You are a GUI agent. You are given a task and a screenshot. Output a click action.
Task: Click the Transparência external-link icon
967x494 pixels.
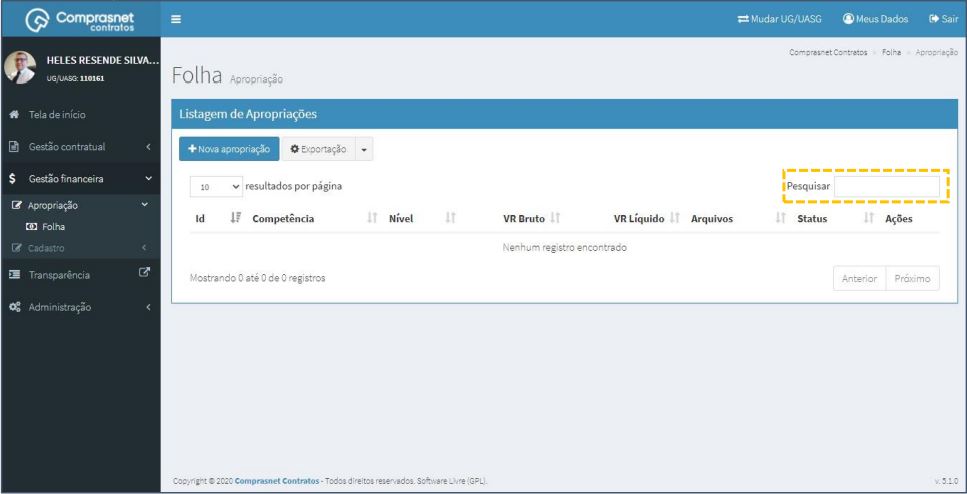click(145, 271)
